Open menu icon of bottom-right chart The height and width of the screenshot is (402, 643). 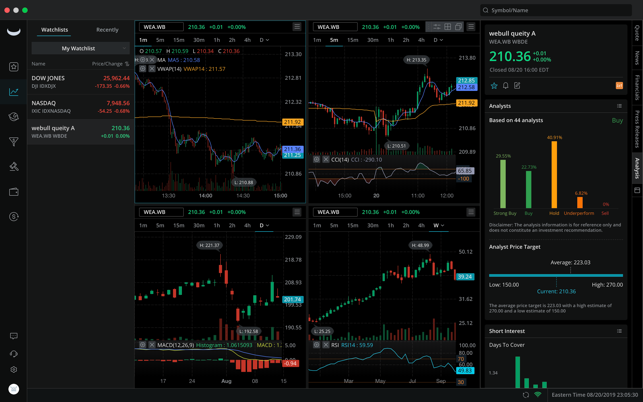coord(471,212)
